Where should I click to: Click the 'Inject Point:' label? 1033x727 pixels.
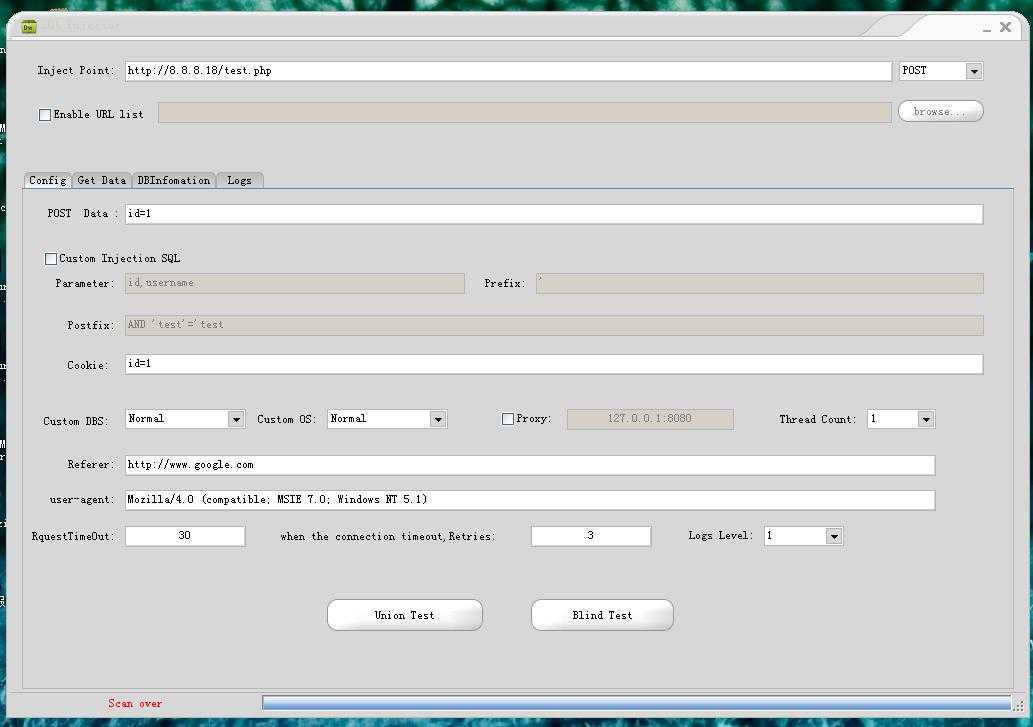pos(76,70)
